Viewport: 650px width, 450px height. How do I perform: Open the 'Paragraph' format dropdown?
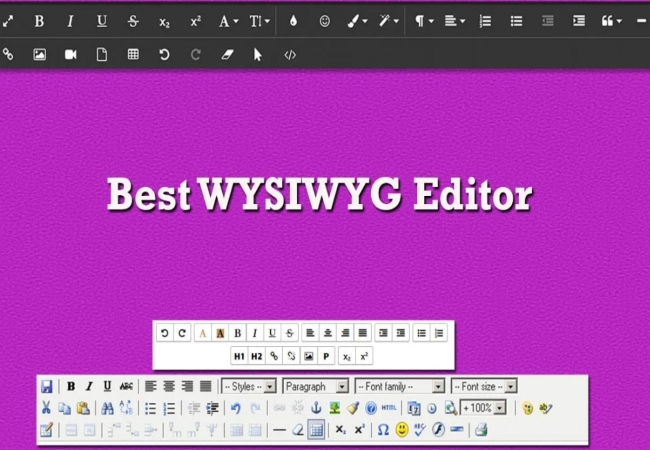(x=315, y=387)
